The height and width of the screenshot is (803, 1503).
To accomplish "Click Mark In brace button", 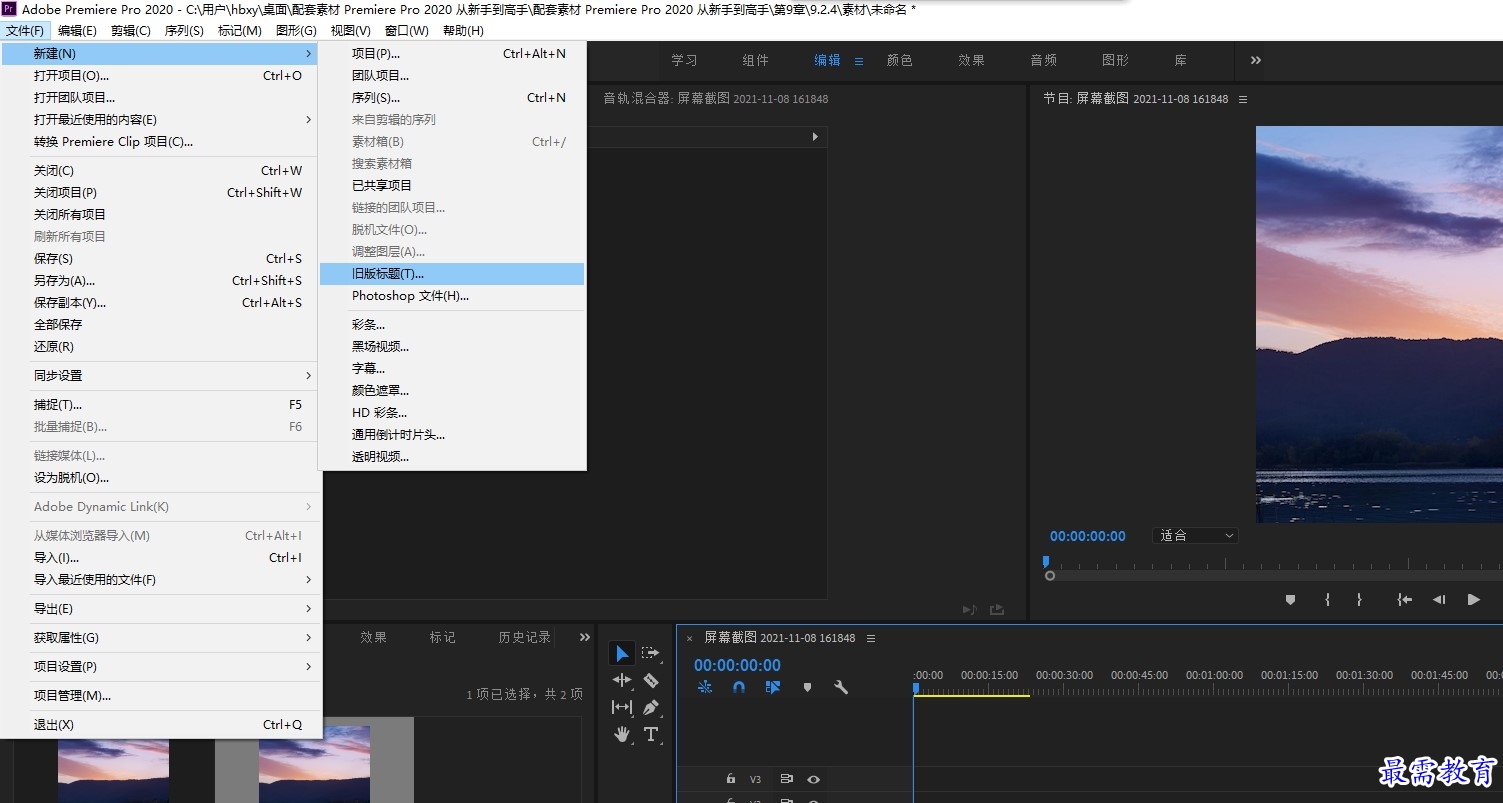I will [x=1327, y=599].
